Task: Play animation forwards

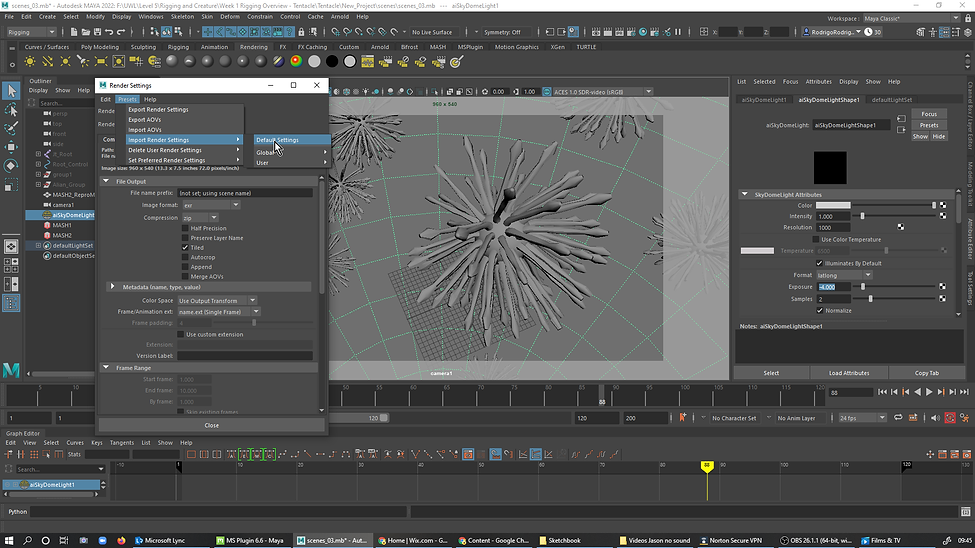Action: [x=929, y=392]
